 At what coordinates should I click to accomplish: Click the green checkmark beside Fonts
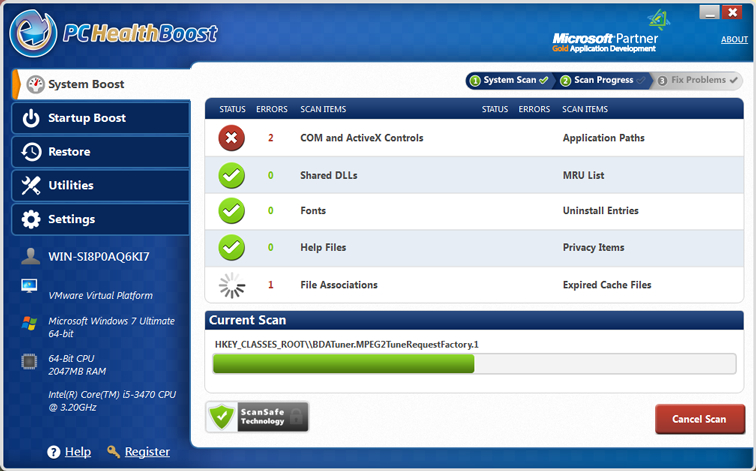(x=232, y=211)
